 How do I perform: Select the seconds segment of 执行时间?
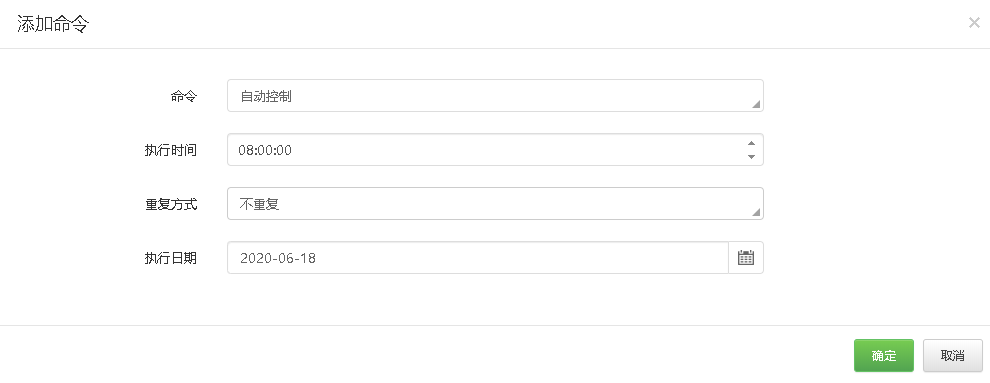[x=285, y=150]
